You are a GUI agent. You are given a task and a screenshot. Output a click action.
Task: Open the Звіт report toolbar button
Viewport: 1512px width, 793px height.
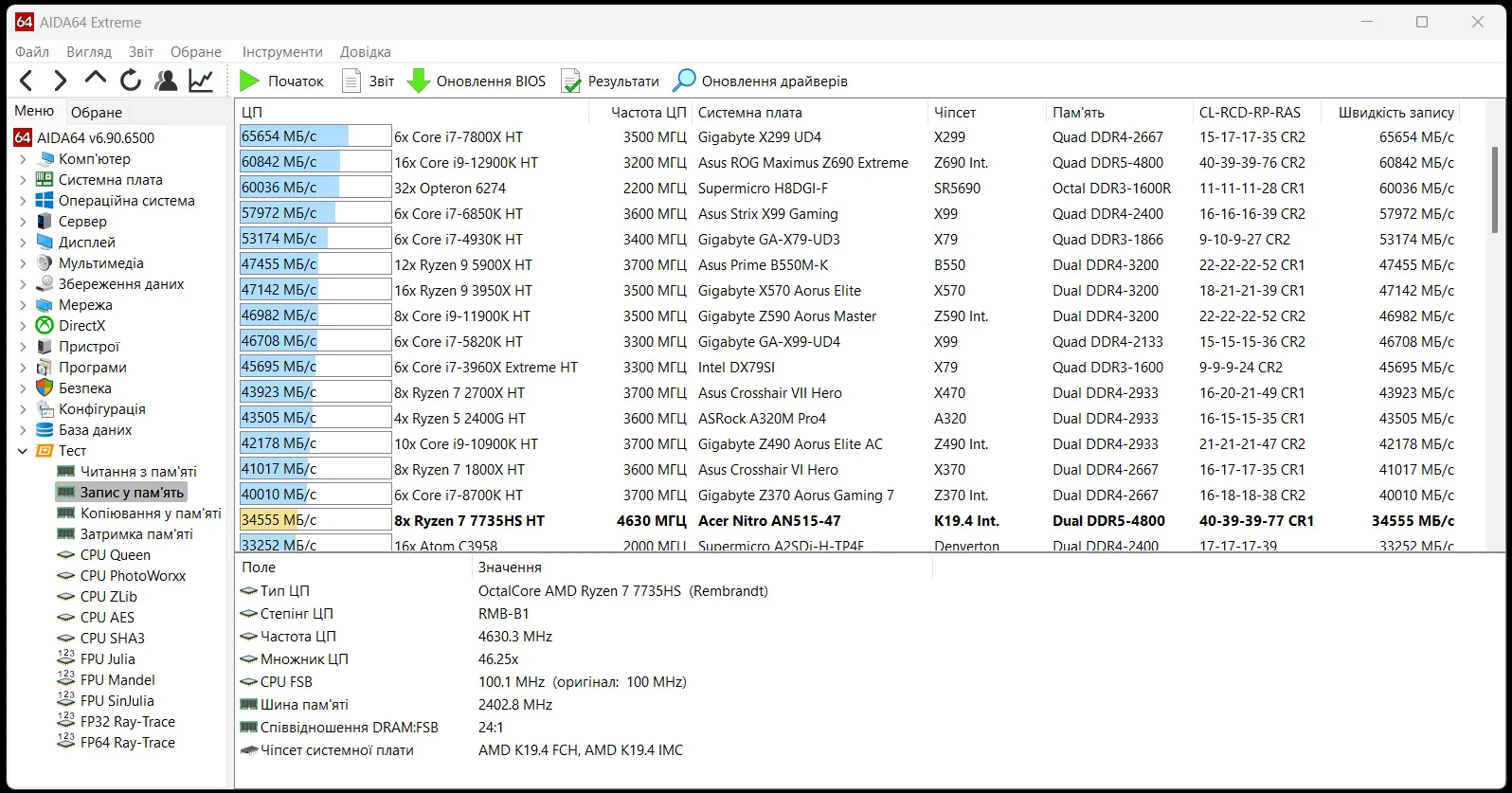click(x=368, y=81)
